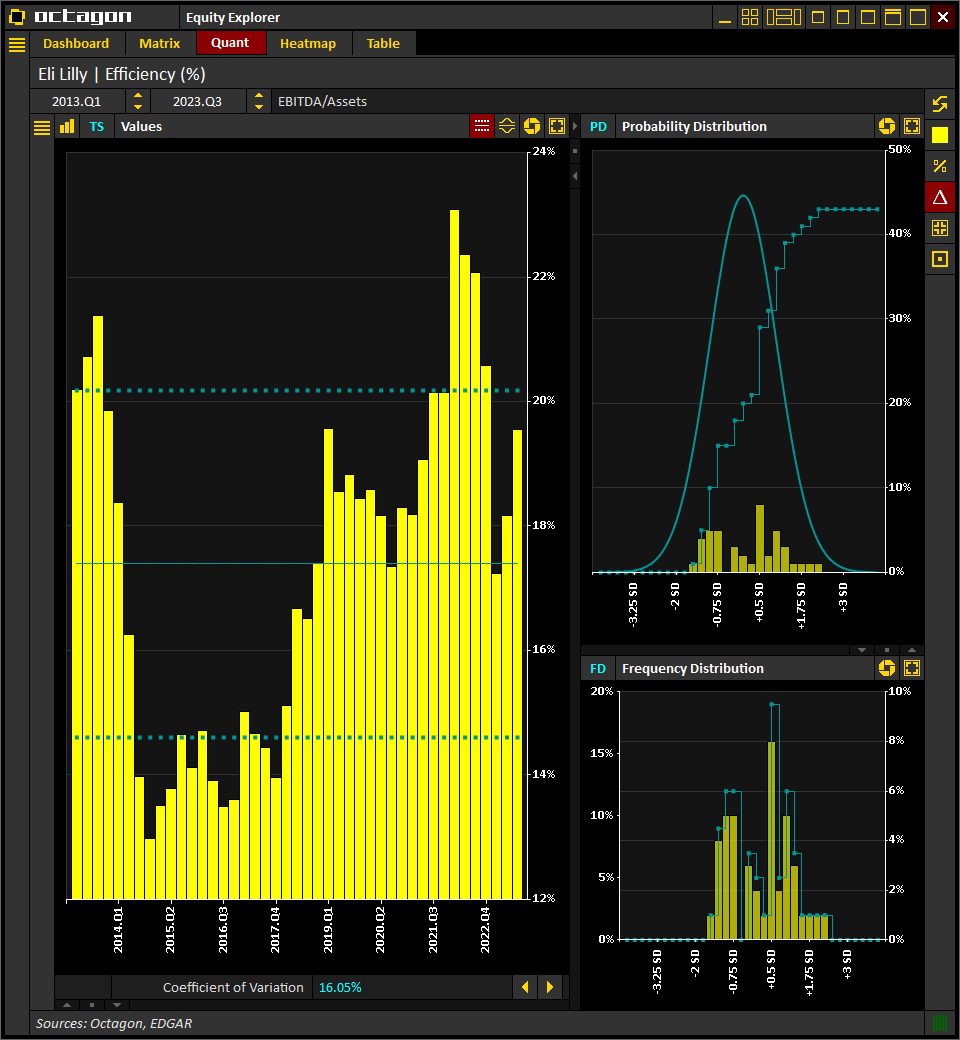The height and width of the screenshot is (1040, 960).
Task: Select the 2023.Q3 end period field
Action: point(198,101)
